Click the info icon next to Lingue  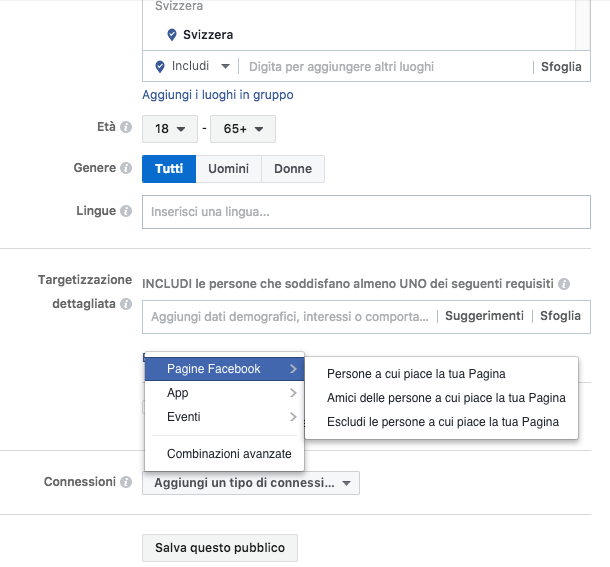coord(126,211)
